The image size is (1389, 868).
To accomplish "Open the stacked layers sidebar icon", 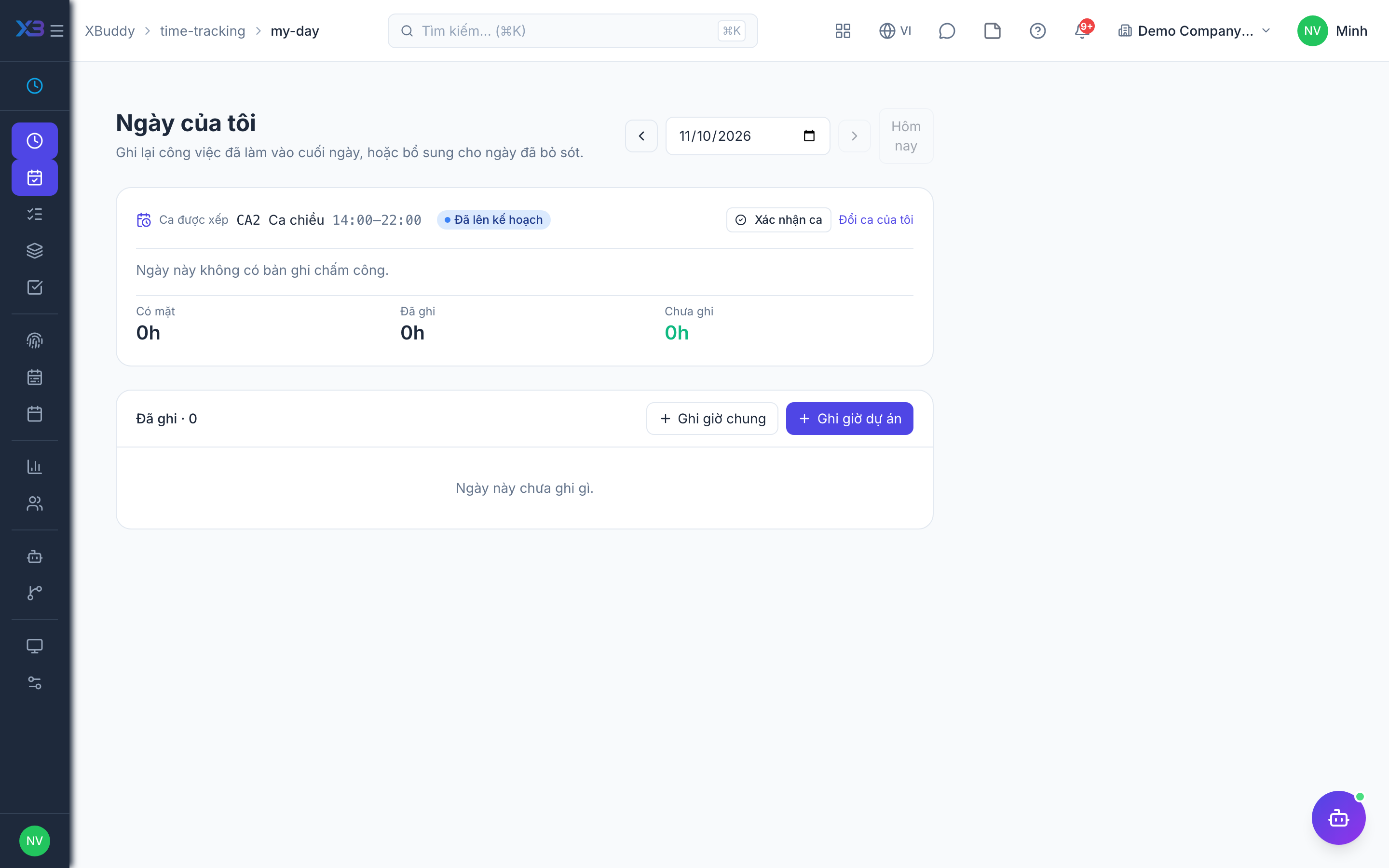I will tap(34, 251).
